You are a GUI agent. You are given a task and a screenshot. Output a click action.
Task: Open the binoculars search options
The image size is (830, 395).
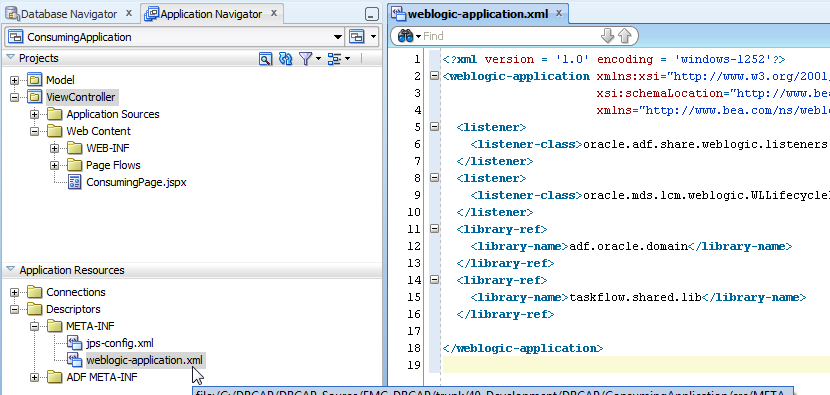pos(409,36)
